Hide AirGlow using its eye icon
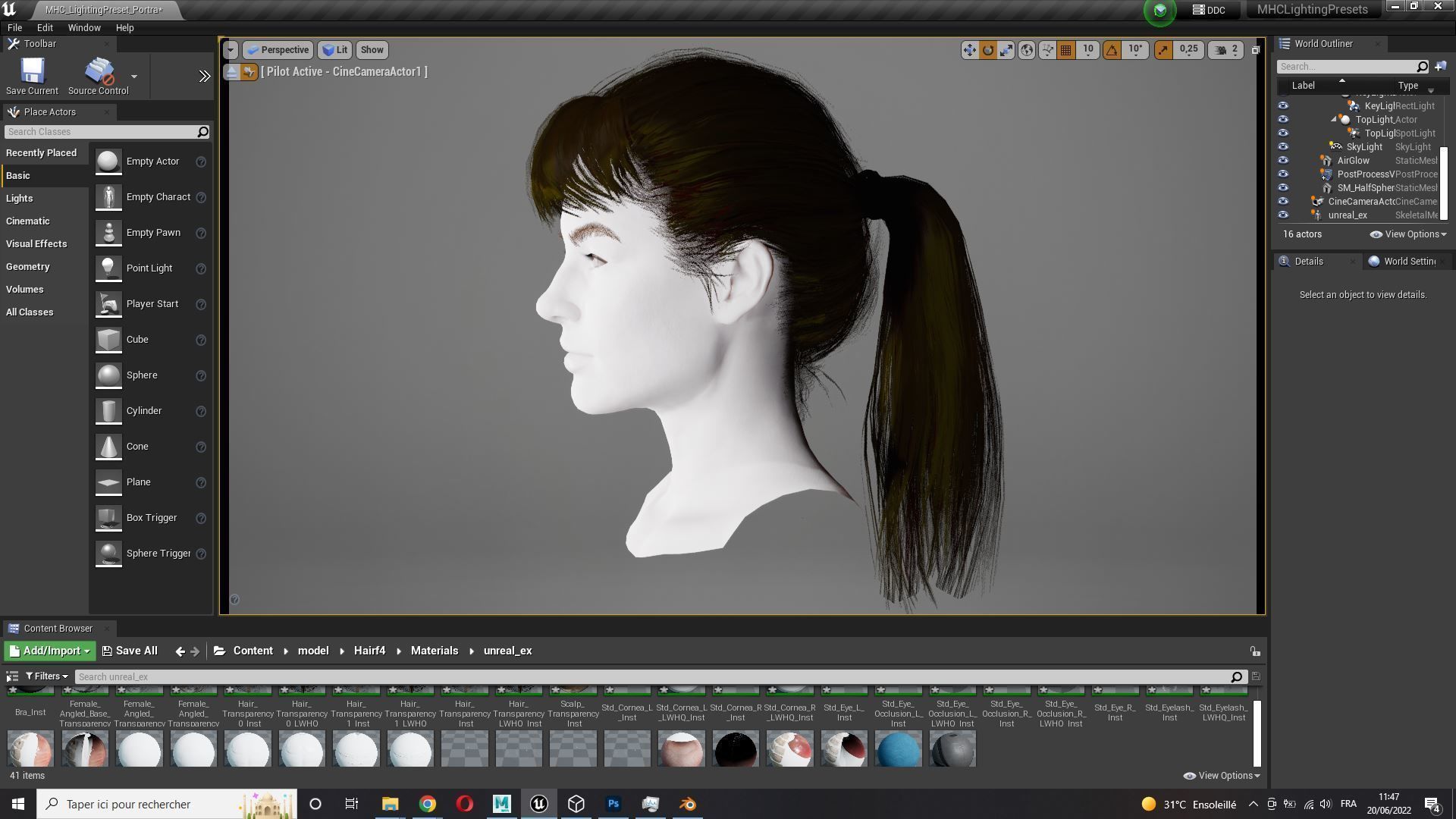This screenshot has height=819, width=1456. 1283,161
